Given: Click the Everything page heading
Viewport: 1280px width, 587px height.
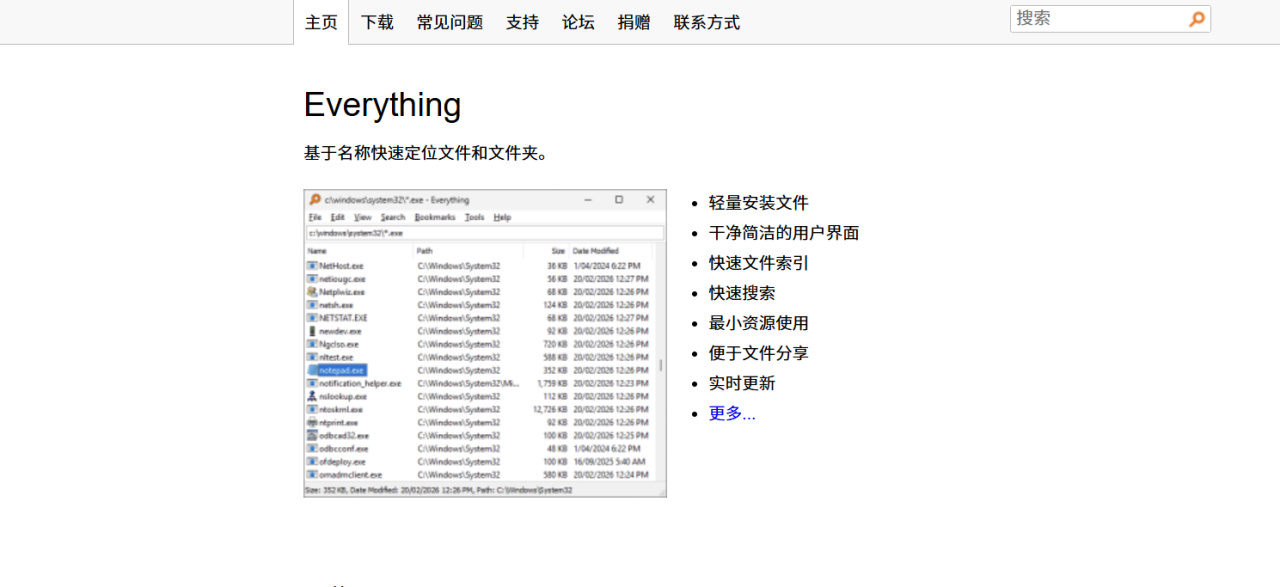Looking at the screenshot, I should 382,105.
